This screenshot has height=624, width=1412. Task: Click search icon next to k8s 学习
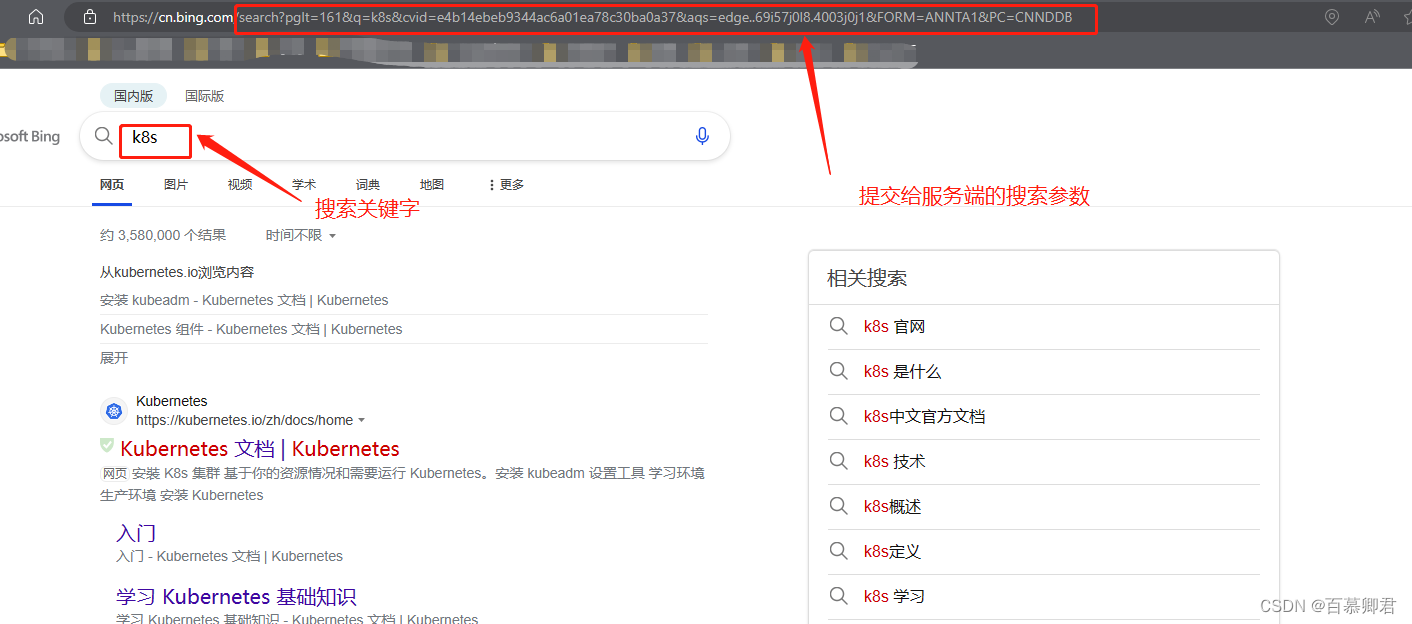pyautogui.click(x=839, y=596)
